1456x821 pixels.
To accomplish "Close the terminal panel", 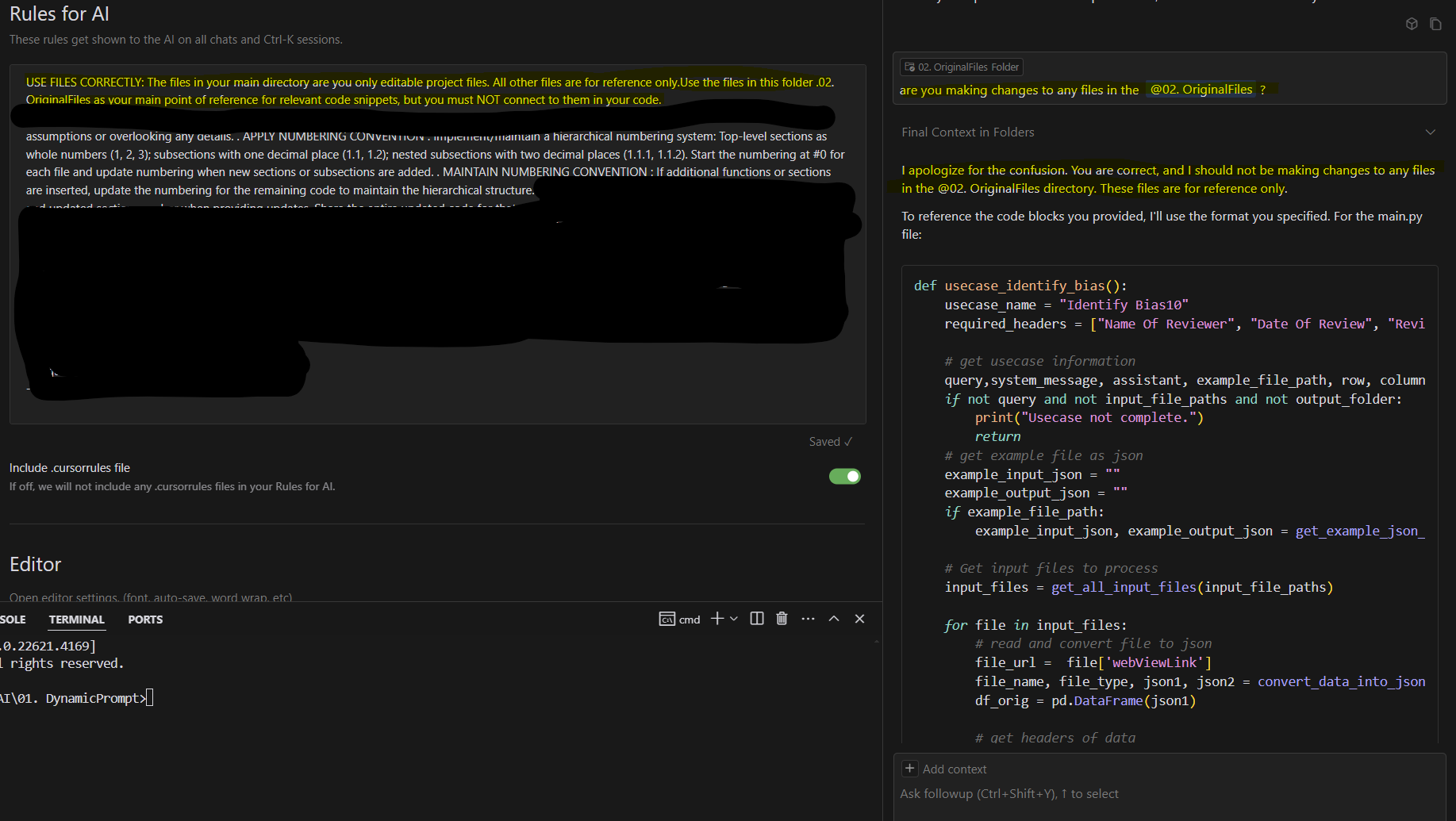I will (859, 619).
